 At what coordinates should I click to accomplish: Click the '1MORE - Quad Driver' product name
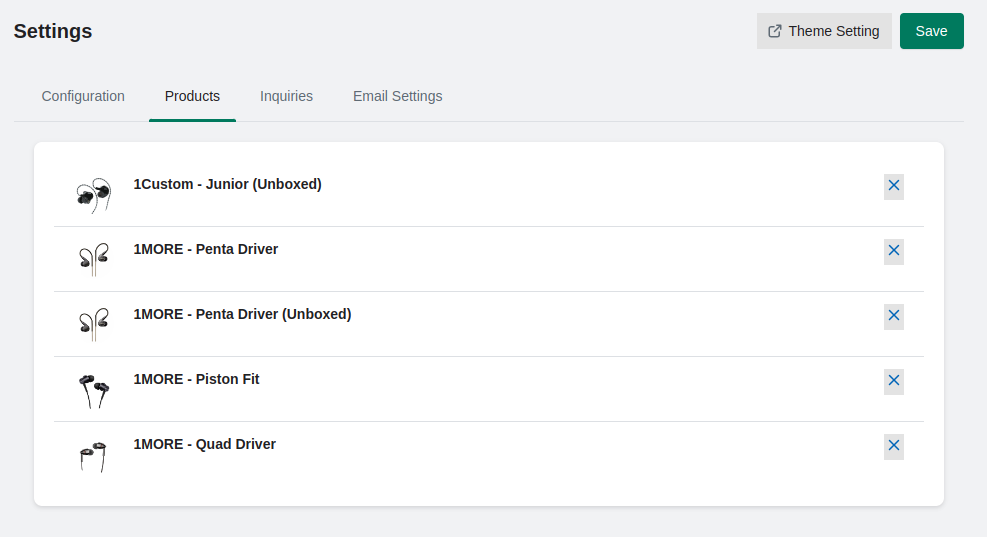click(x=205, y=444)
